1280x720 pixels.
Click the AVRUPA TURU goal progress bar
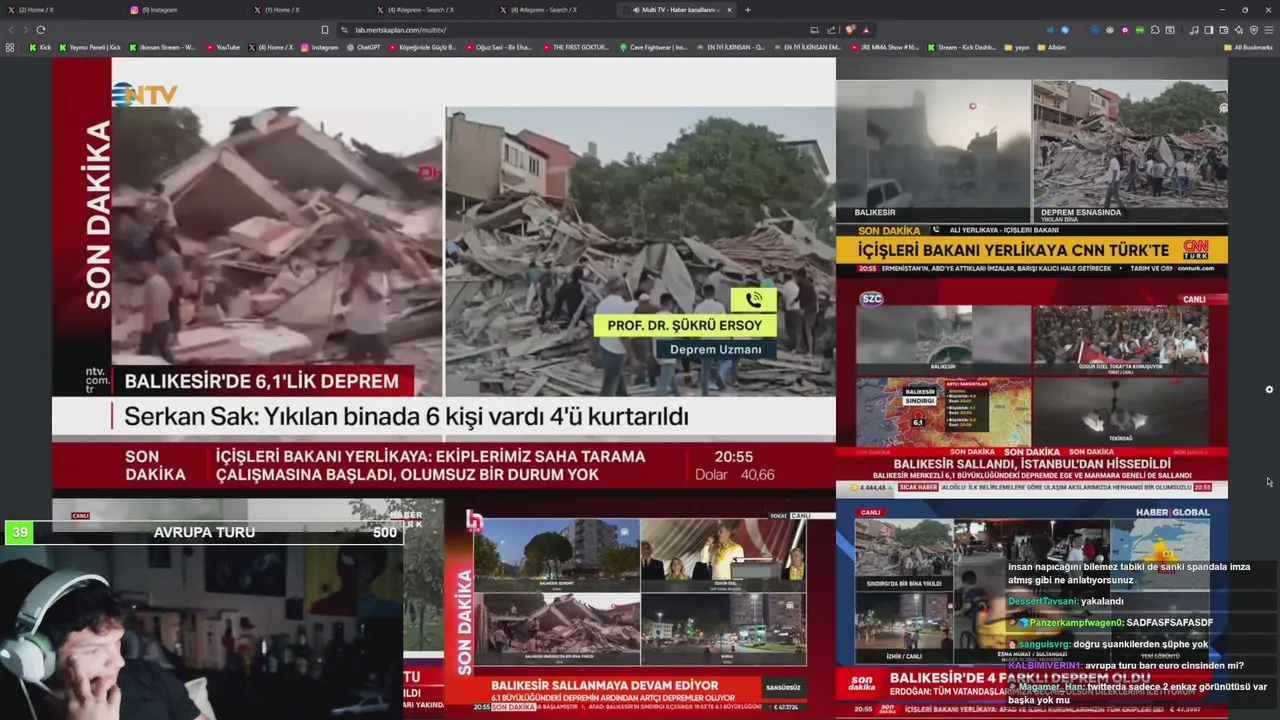pos(202,533)
